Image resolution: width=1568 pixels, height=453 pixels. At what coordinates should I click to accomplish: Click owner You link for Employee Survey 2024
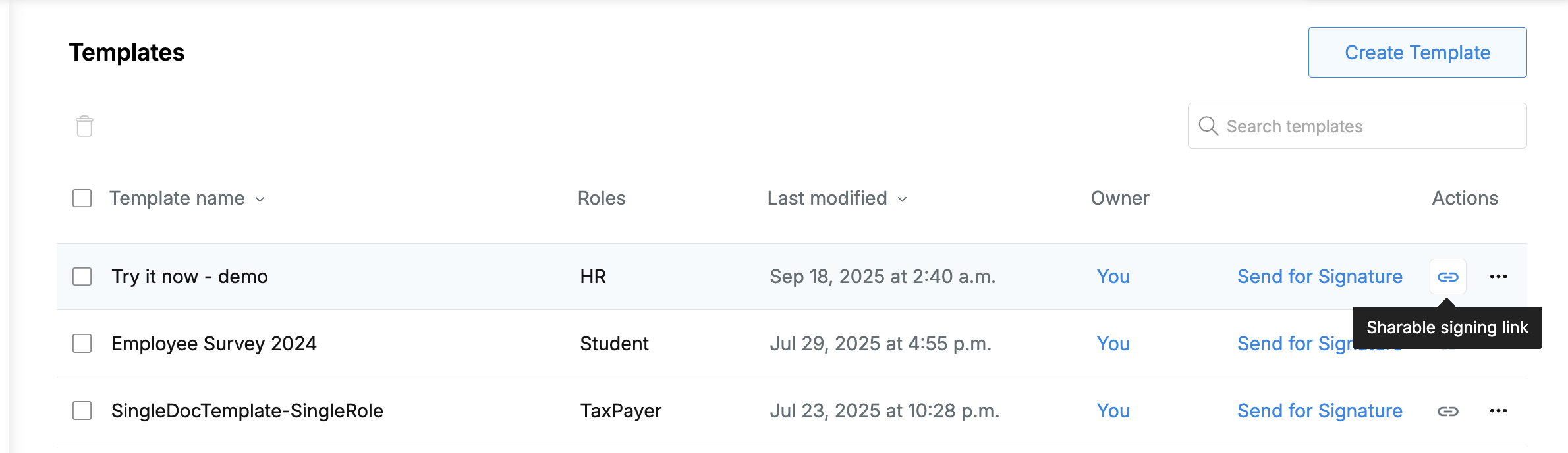point(1113,344)
